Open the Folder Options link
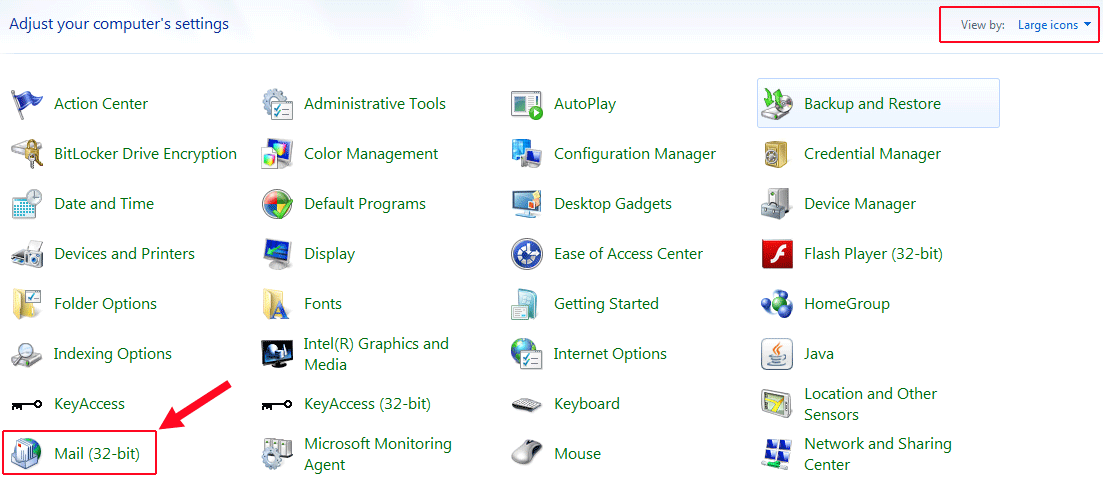 (x=106, y=304)
